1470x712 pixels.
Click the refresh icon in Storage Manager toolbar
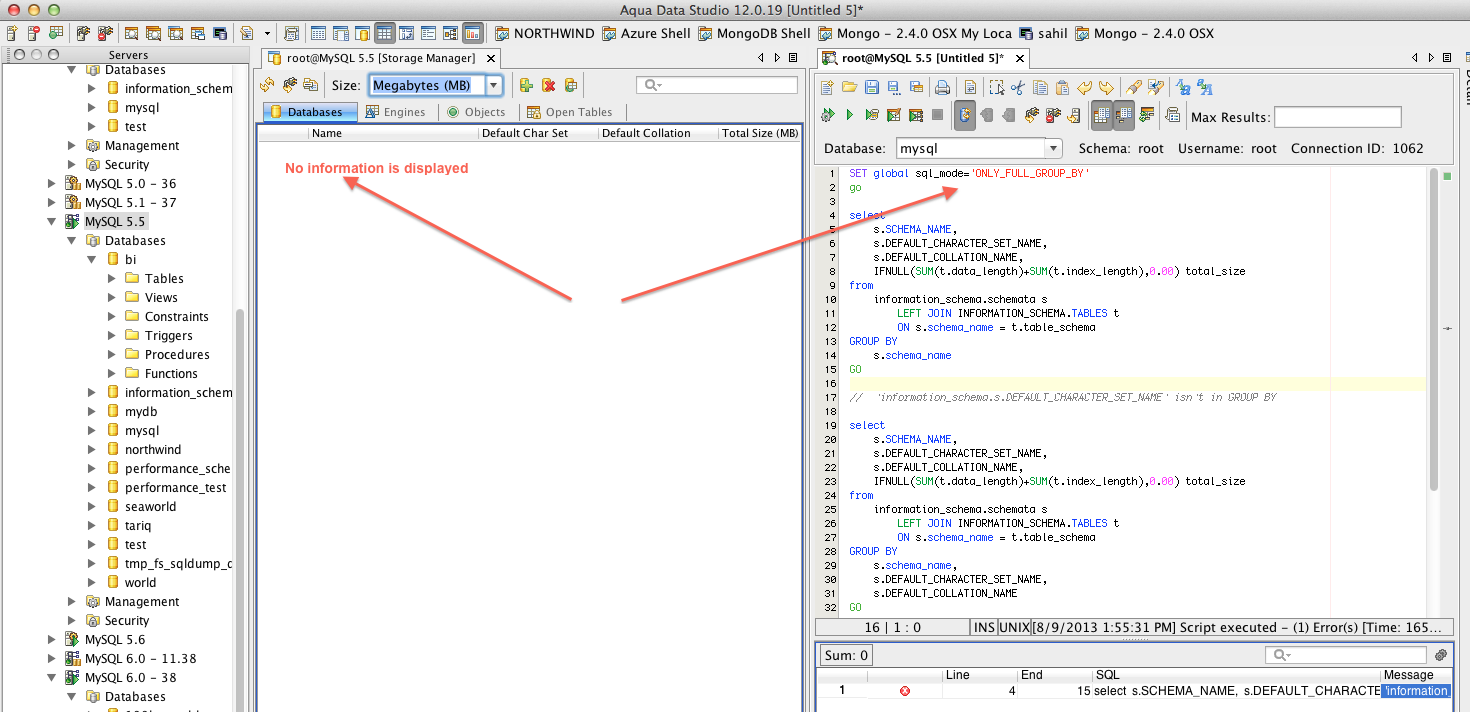pos(266,85)
